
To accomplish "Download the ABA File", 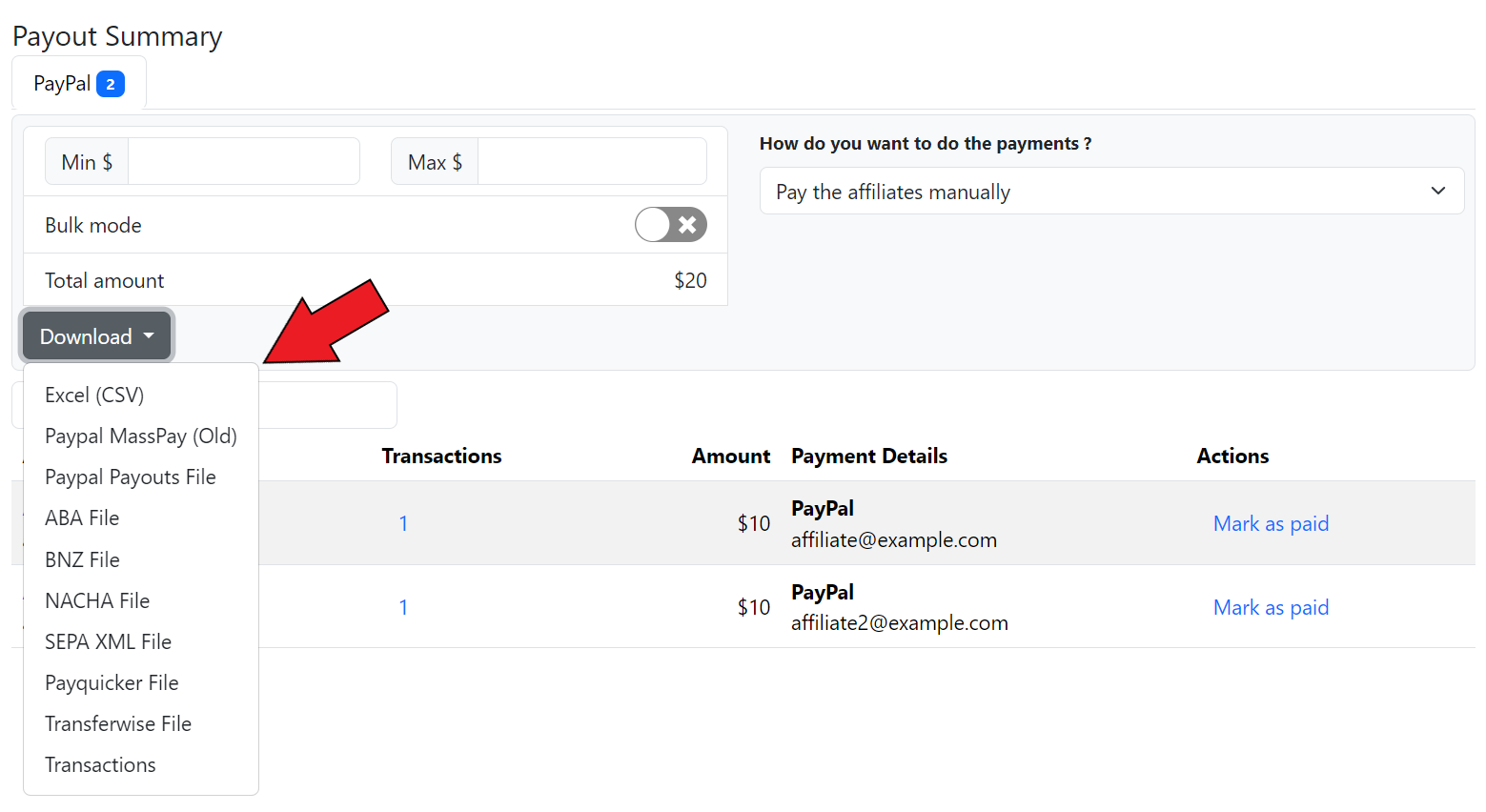I will [82, 518].
